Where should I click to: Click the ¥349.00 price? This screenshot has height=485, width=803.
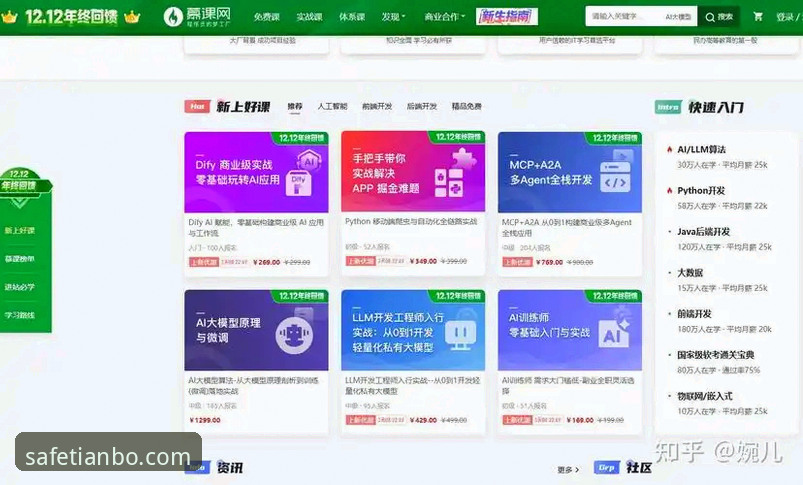[x=423, y=261]
